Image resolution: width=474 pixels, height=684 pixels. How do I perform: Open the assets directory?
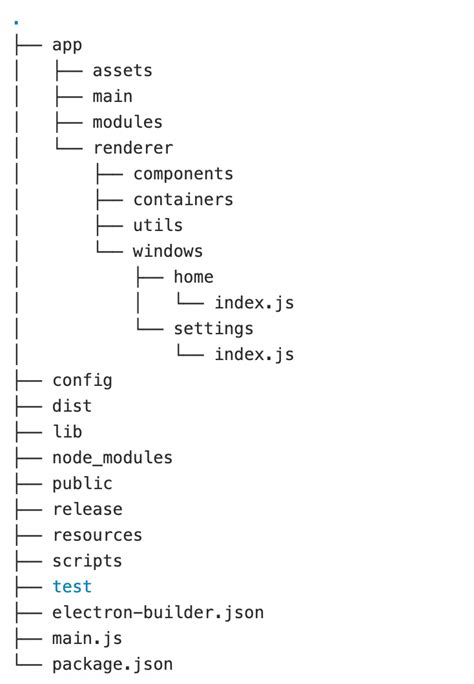click(123, 70)
